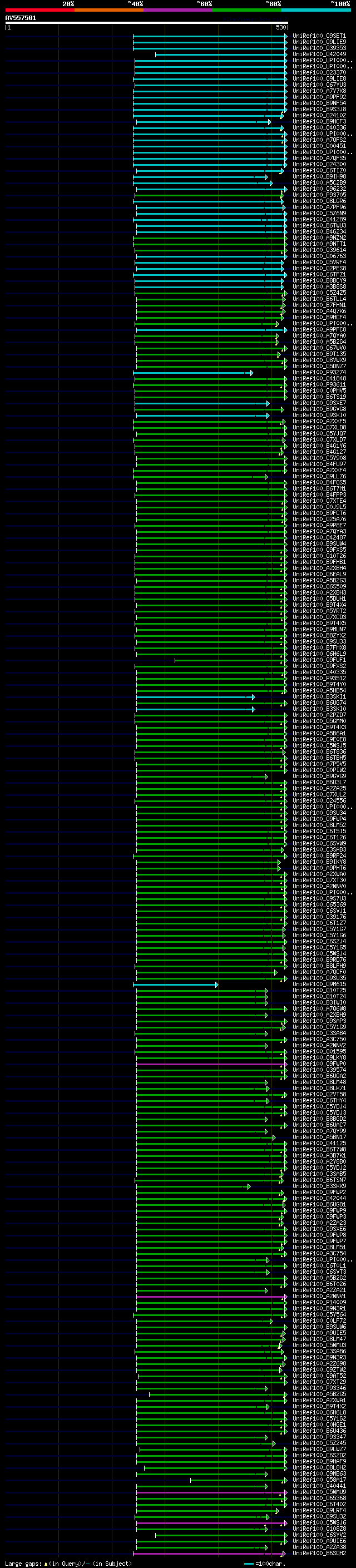Click the UniRef100_Q42049 alignment bar

[221, 54]
